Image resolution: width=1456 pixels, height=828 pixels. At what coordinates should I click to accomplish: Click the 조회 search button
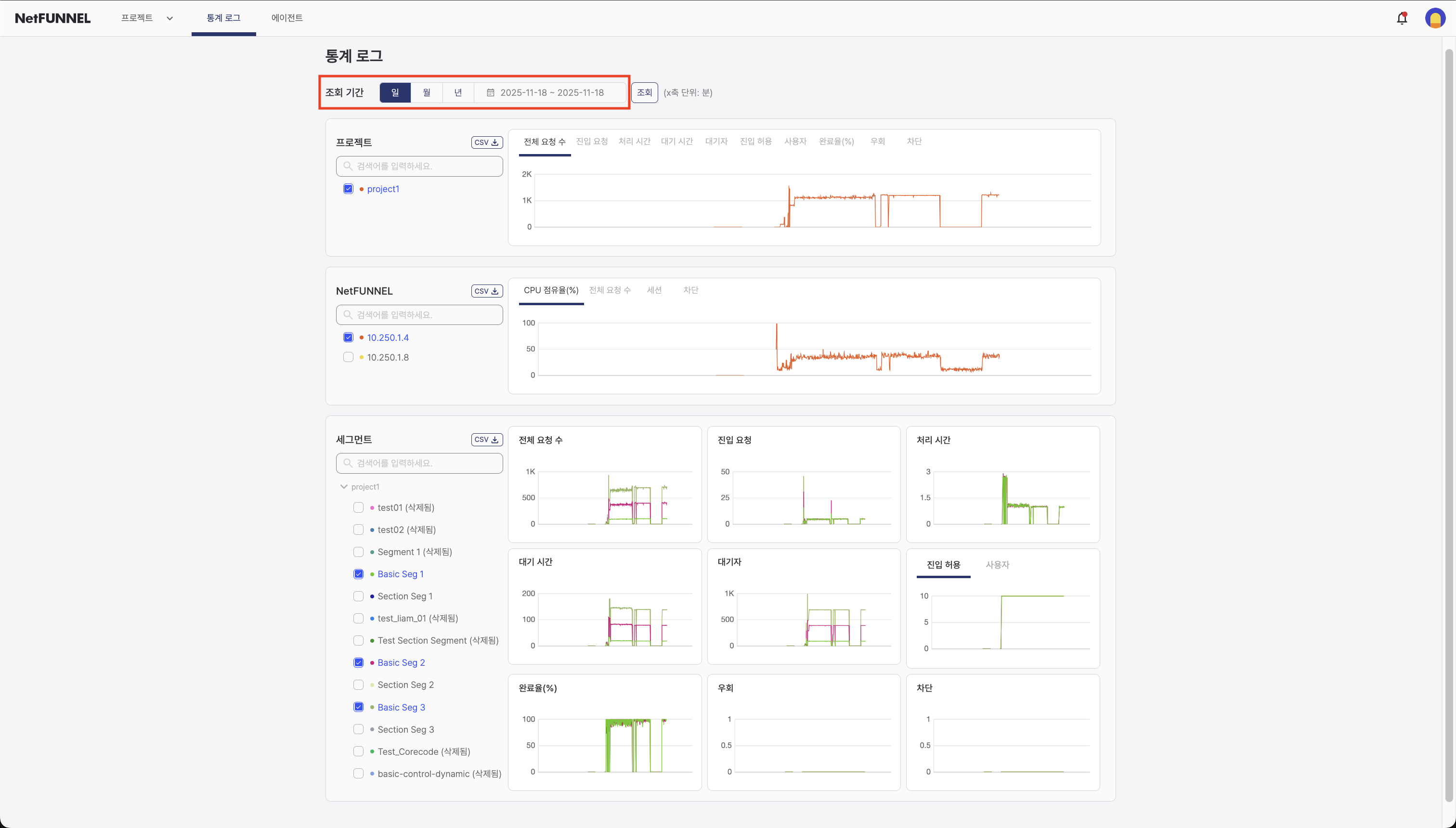(644, 93)
